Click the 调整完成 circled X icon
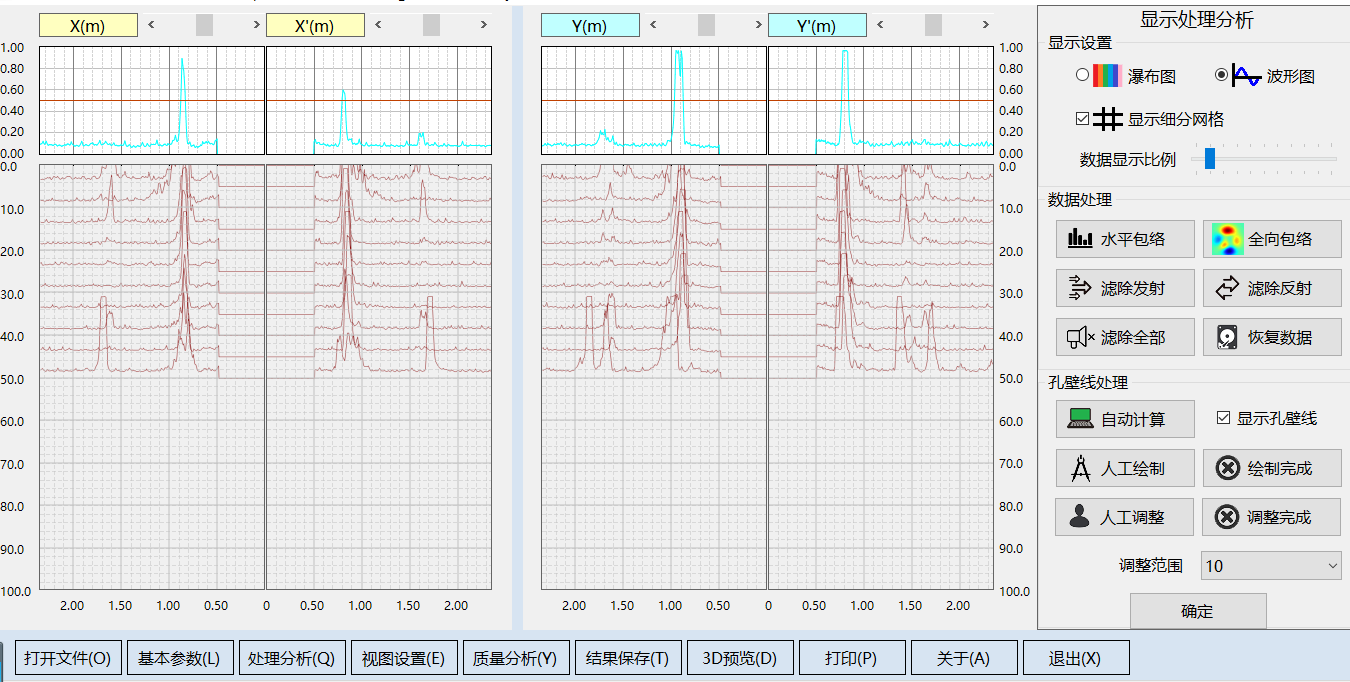The width and height of the screenshot is (1350, 682). coord(1227,516)
